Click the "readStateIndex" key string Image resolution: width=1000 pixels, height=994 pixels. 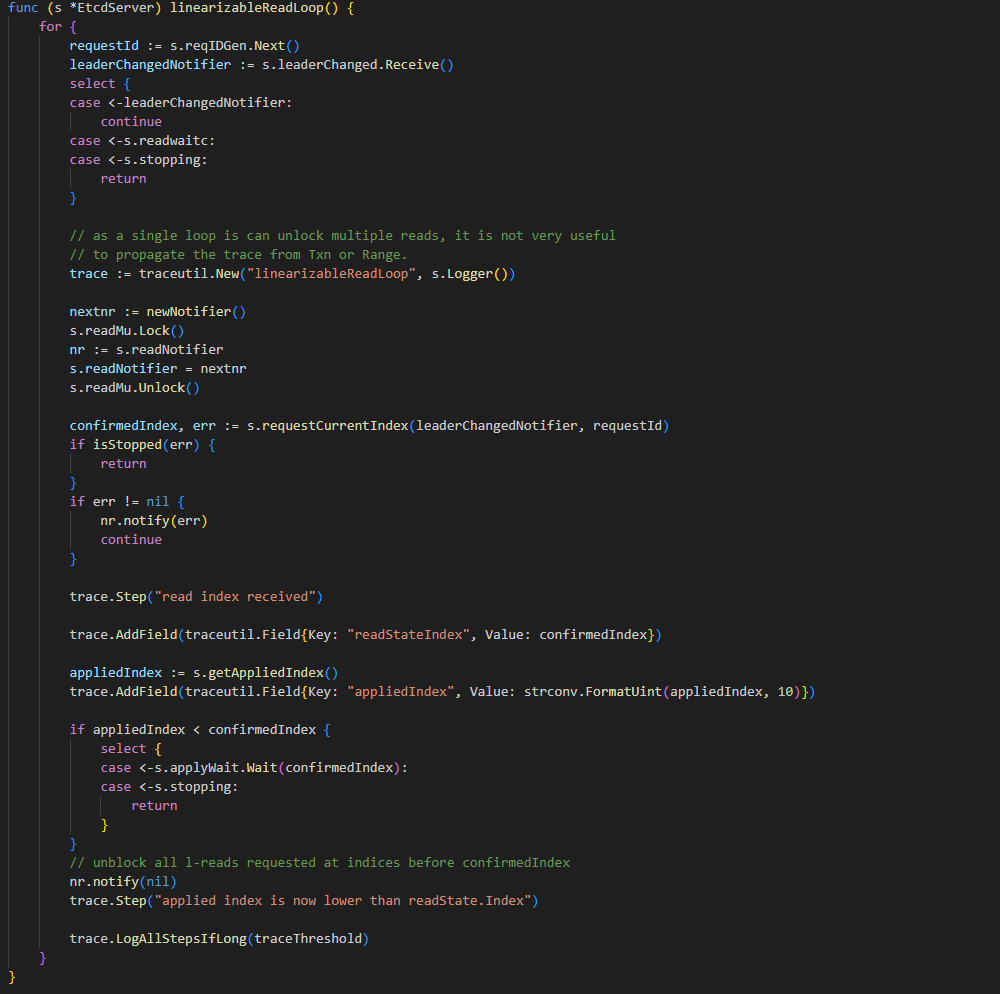(x=408, y=635)
